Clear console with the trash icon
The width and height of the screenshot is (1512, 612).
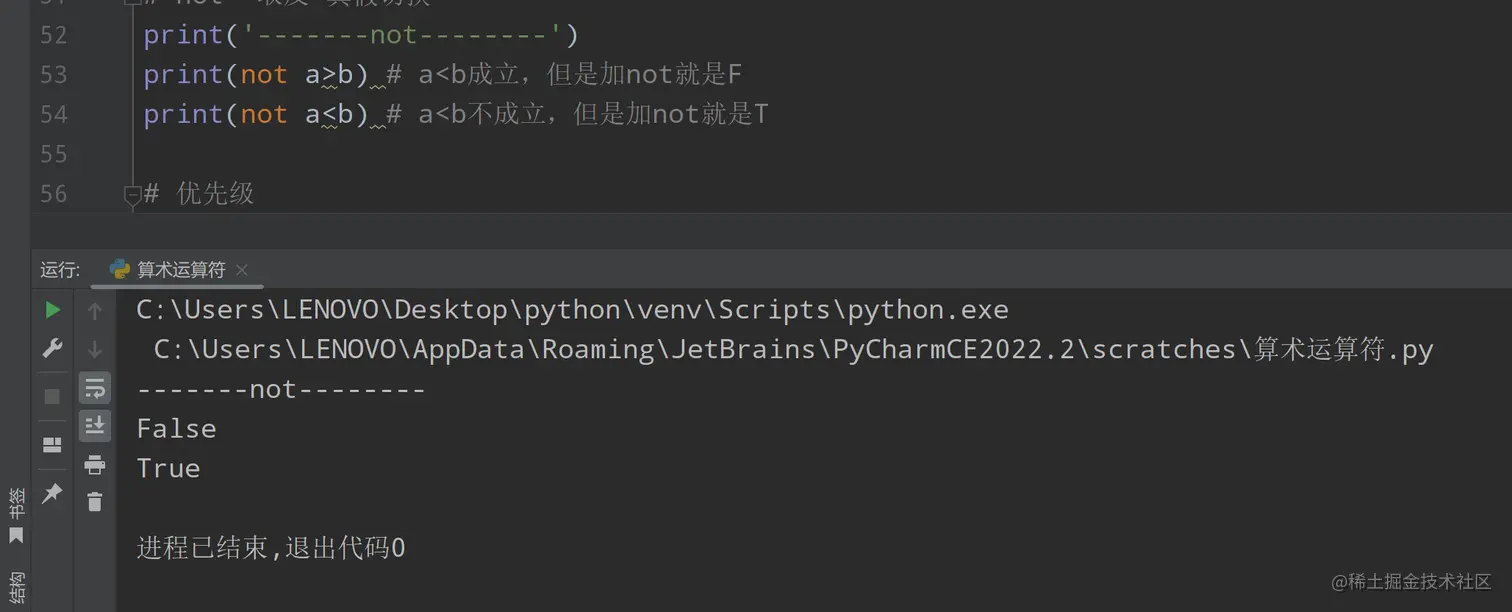(95, 502)
